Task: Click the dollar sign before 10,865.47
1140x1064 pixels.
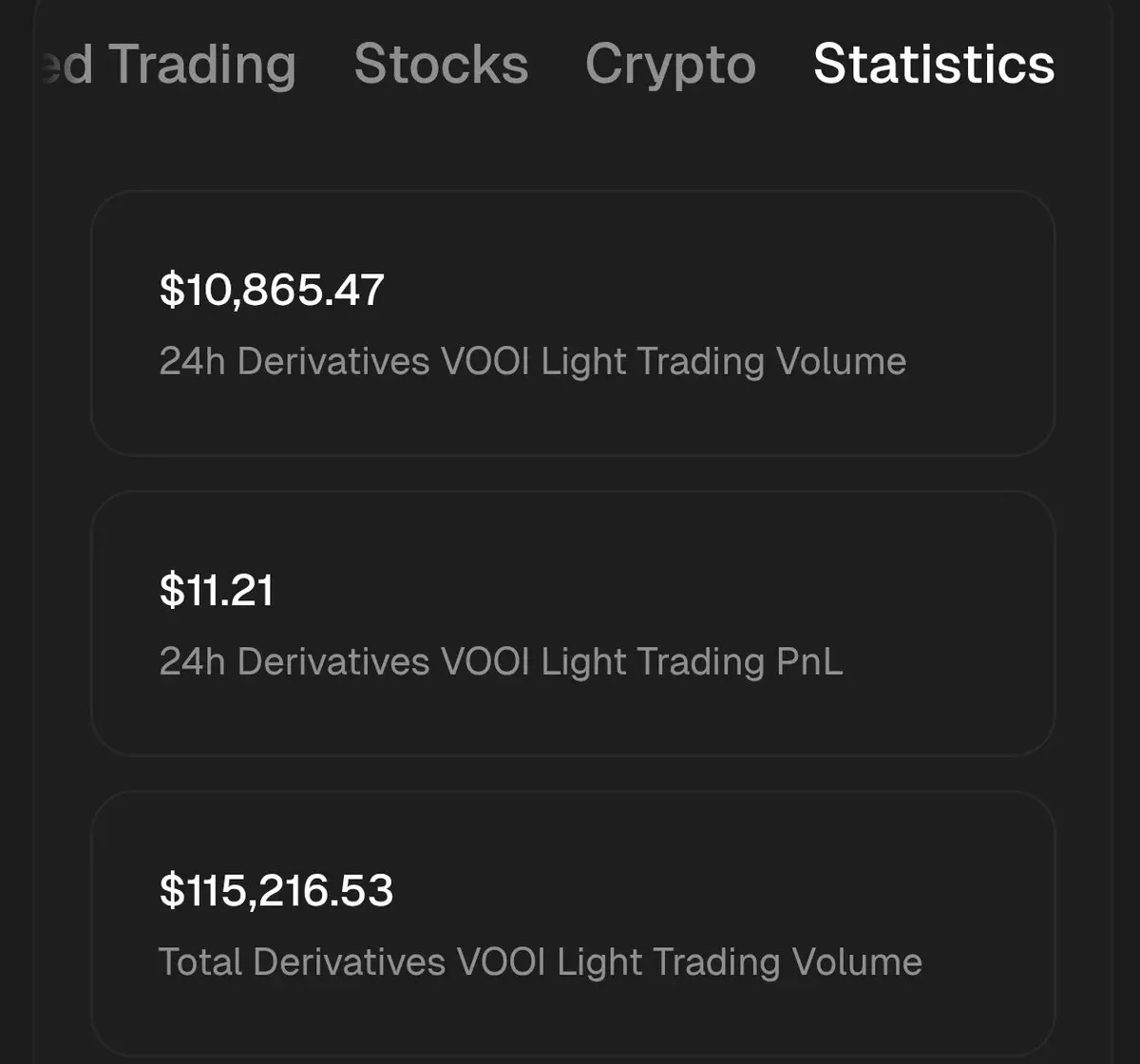Action: tap(171, 290)
